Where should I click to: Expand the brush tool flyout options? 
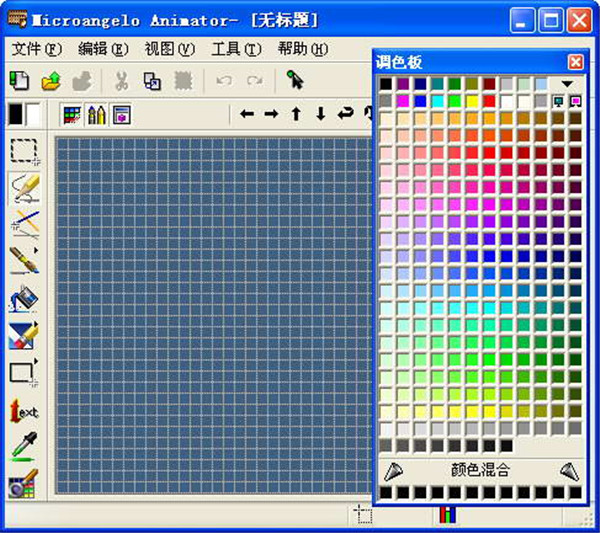[x=36, y=251]
